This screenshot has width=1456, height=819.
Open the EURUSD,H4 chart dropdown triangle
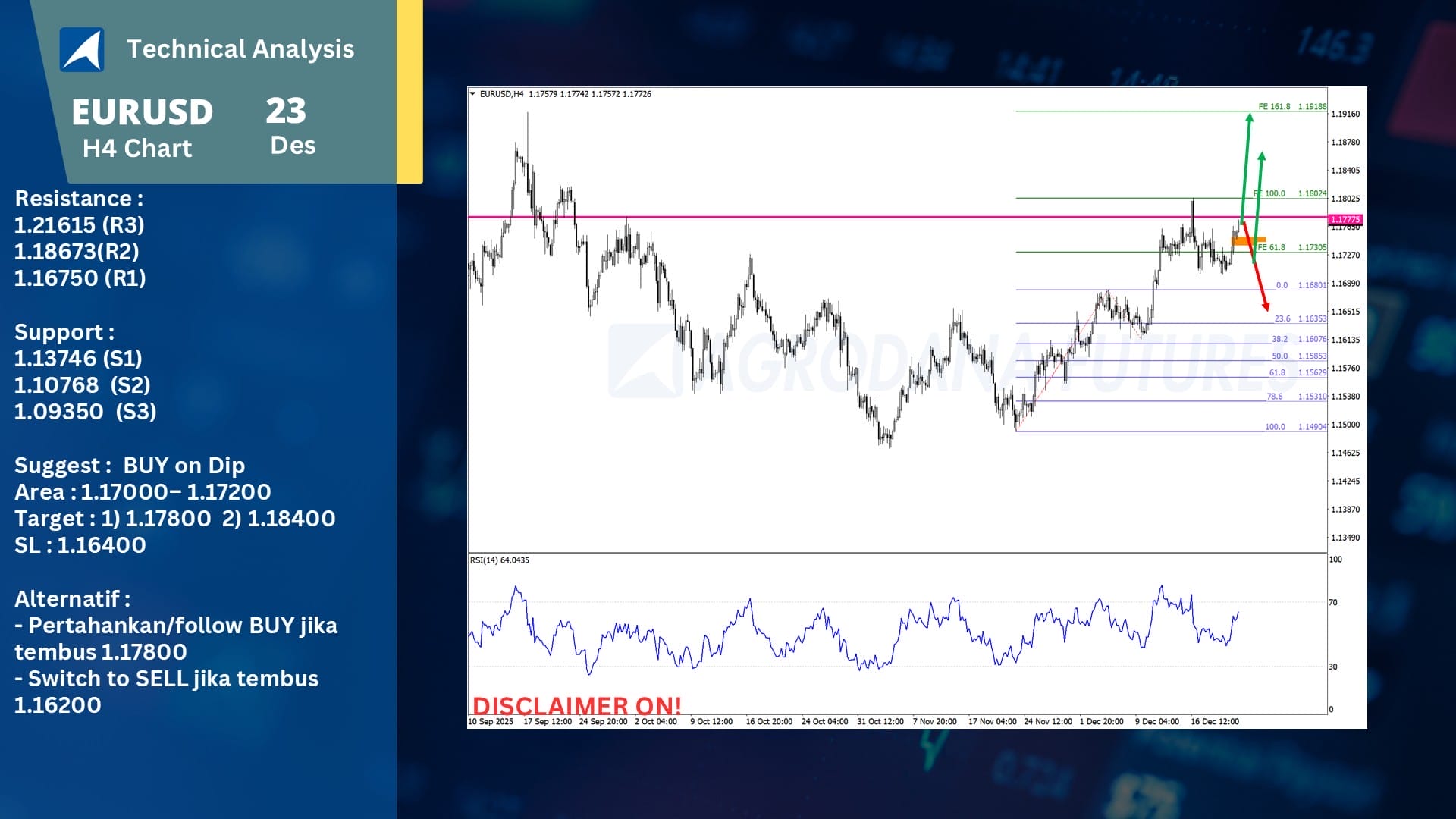(473, 94)
